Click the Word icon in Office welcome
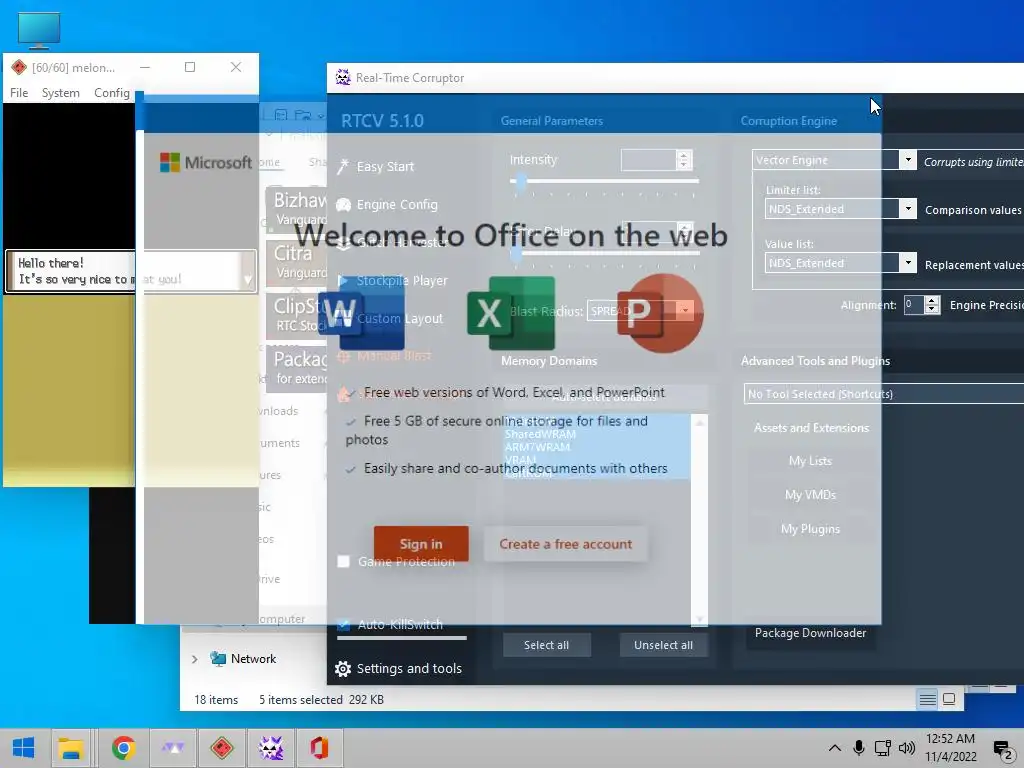The image size is (1024, 768). [x=361, y=313]
